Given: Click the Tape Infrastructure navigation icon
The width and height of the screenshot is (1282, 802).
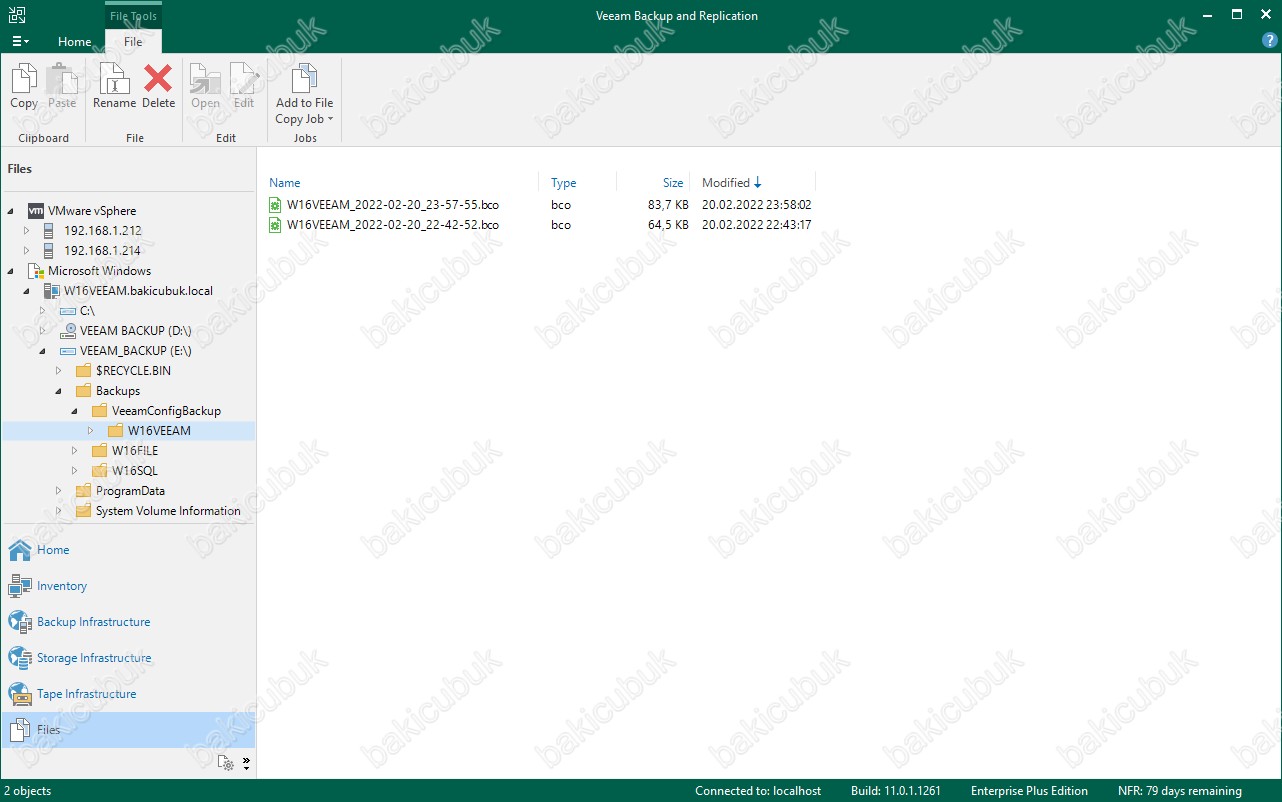Looking at the screenshot, I should 20,694.
